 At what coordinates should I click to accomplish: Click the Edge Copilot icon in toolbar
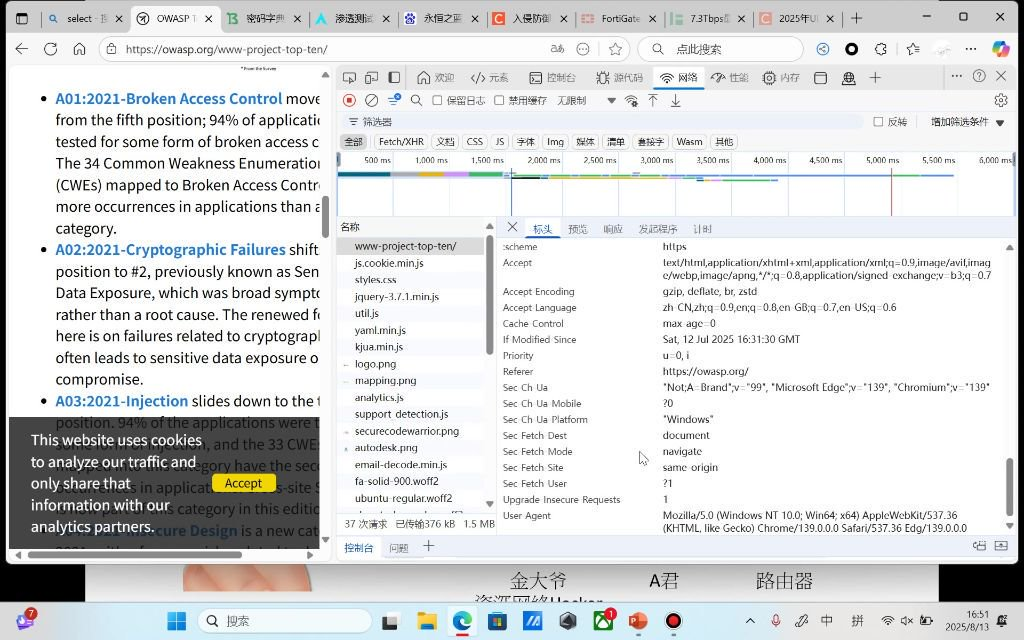pos(1000,48)
